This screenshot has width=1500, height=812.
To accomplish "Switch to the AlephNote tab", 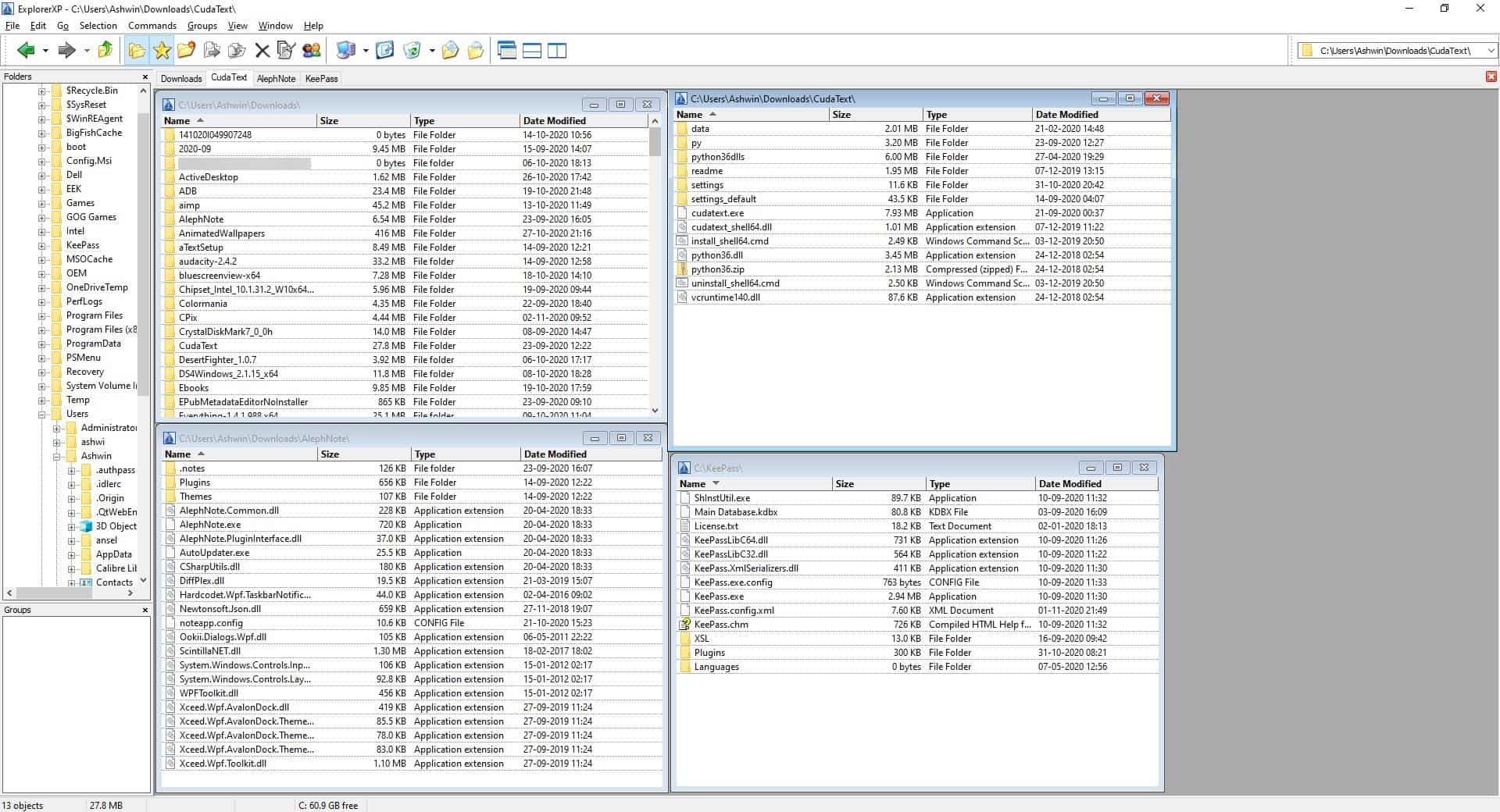I will (x=277, y=79).
